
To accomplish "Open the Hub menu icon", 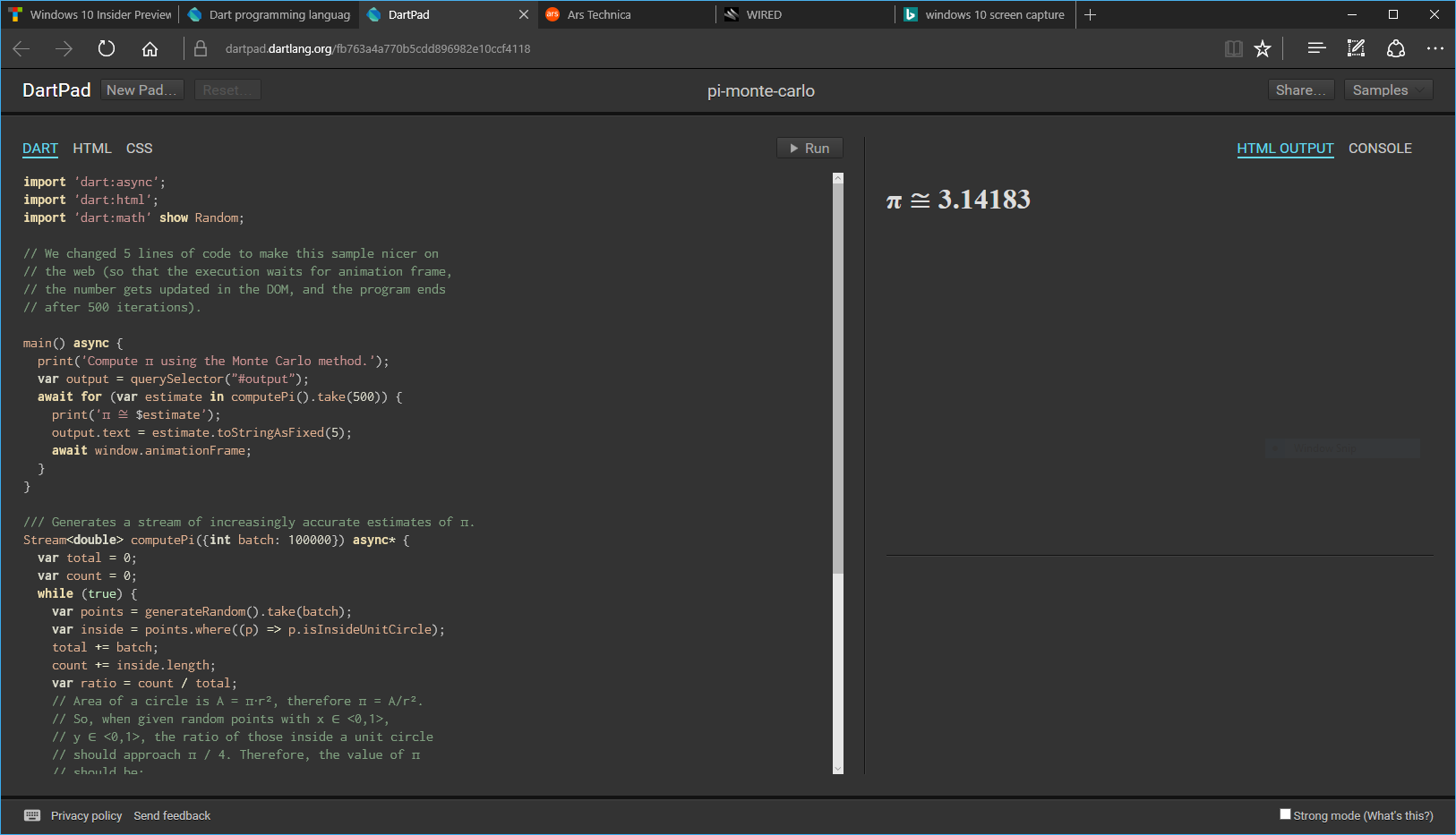I will tap(1316, 49).
